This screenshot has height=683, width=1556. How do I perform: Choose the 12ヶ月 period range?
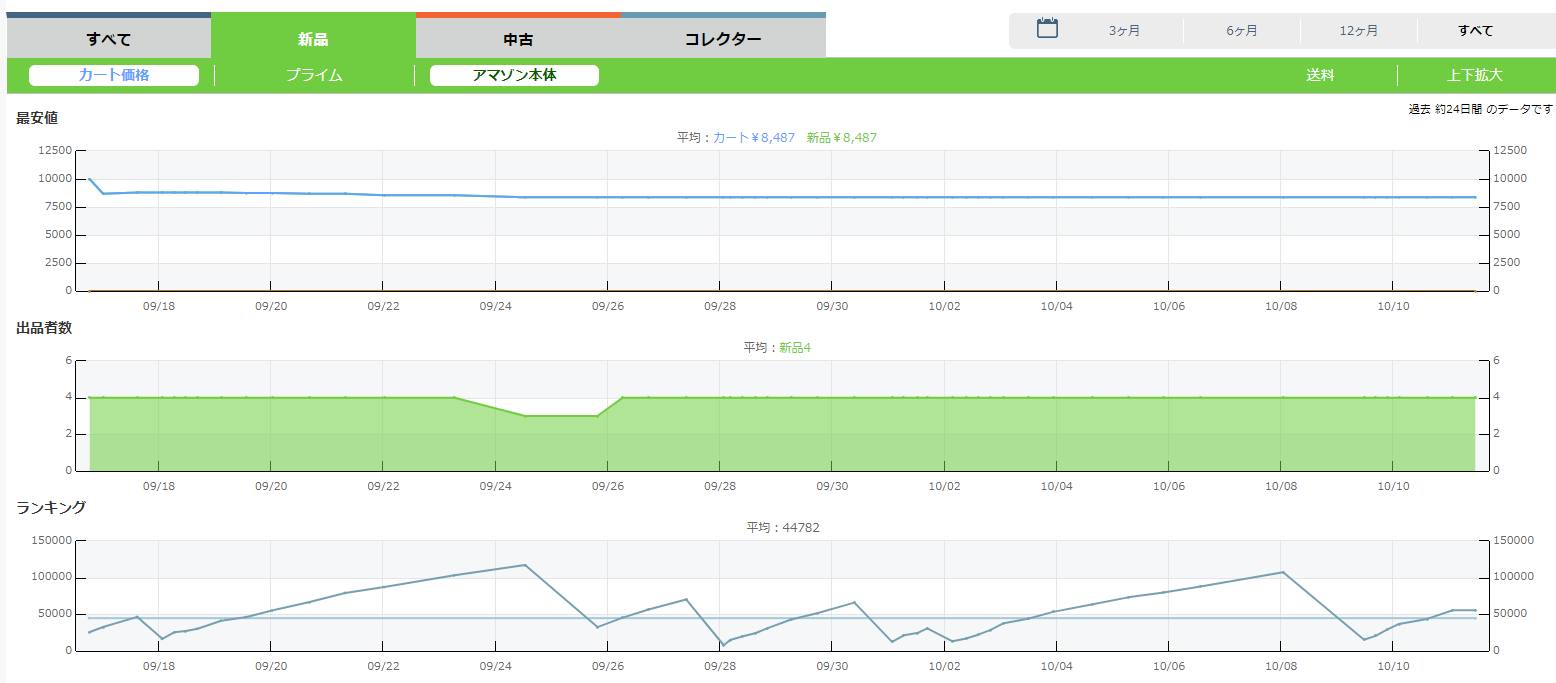1358,31
